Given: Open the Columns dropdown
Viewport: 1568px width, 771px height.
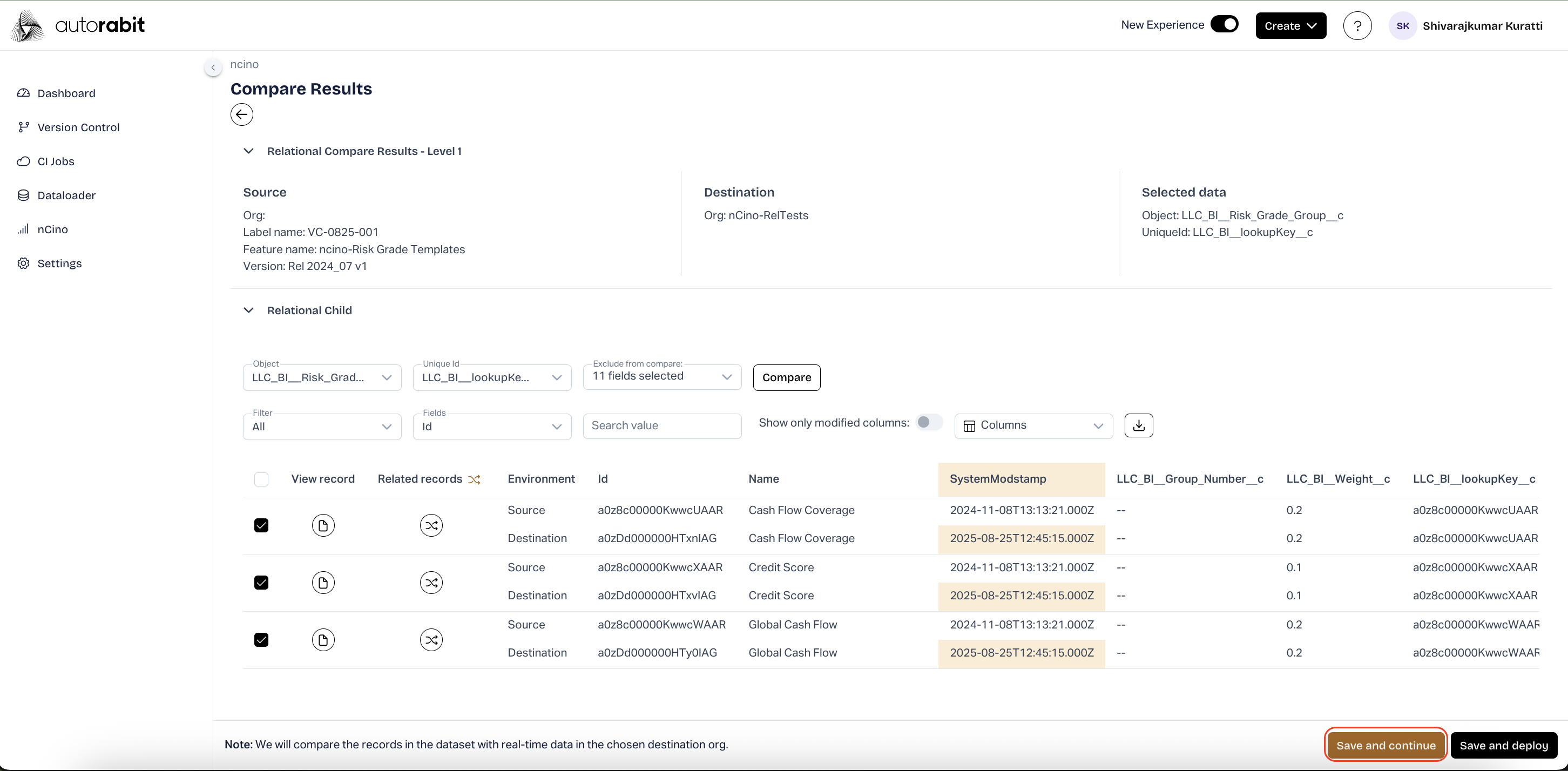Looking at the screenshot, I should pyautogui.click(x=1033, y=425).
